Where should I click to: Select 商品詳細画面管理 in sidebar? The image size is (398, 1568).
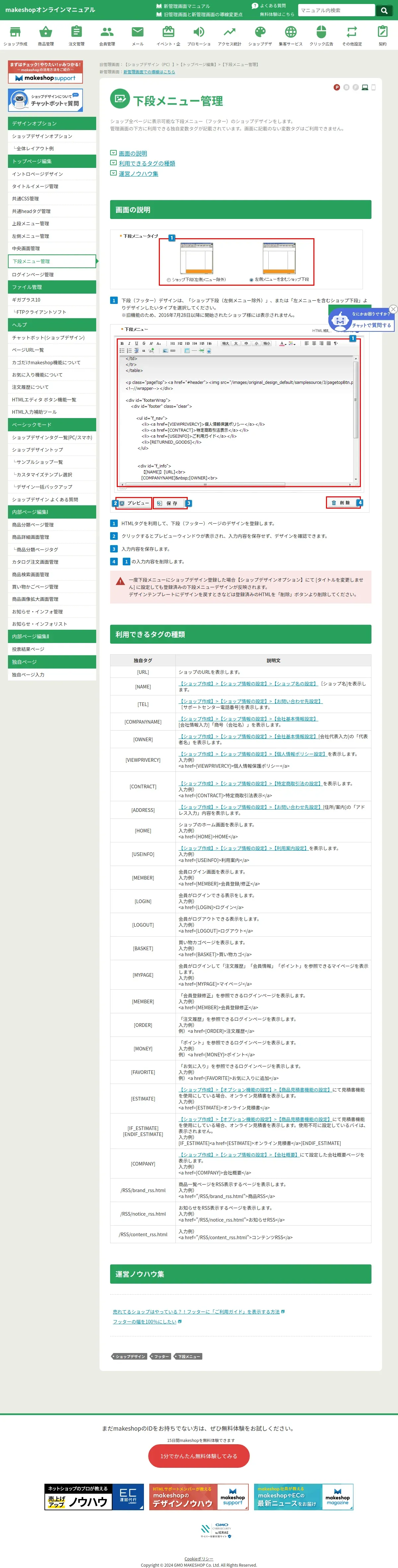(52, 537)
